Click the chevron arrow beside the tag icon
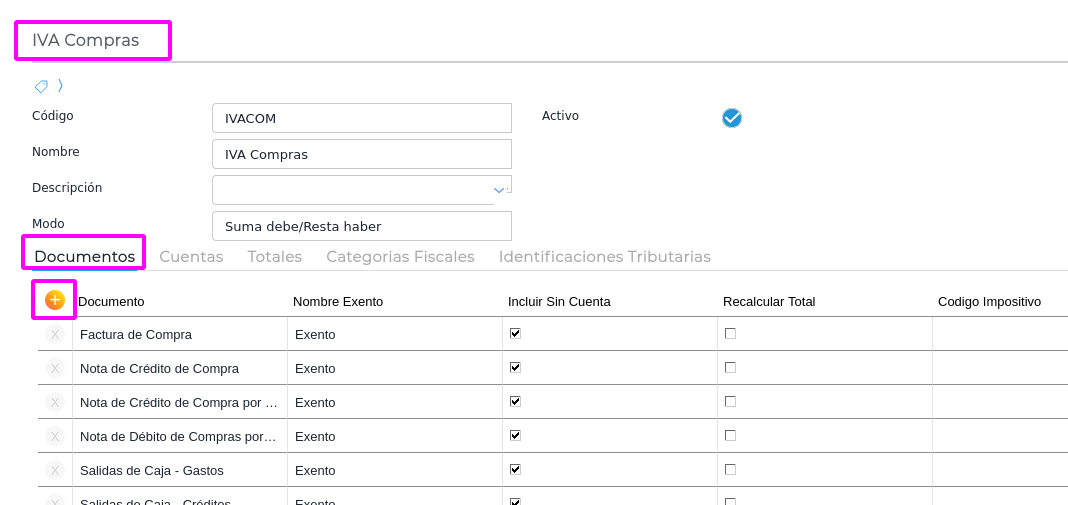 coord(60,86)
